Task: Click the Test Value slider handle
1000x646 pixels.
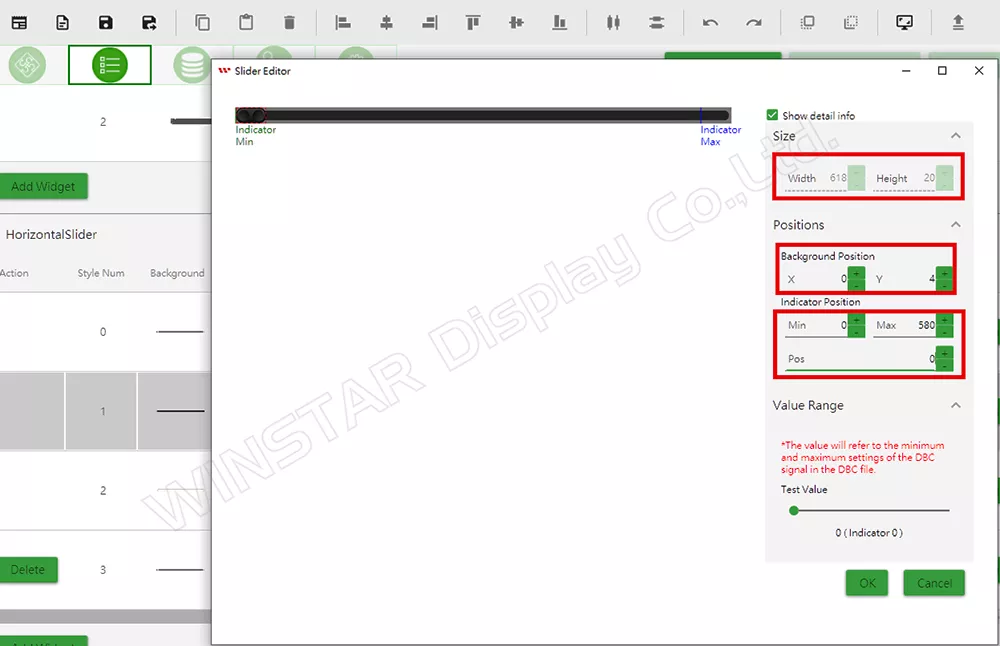Action: coord(794,510)
